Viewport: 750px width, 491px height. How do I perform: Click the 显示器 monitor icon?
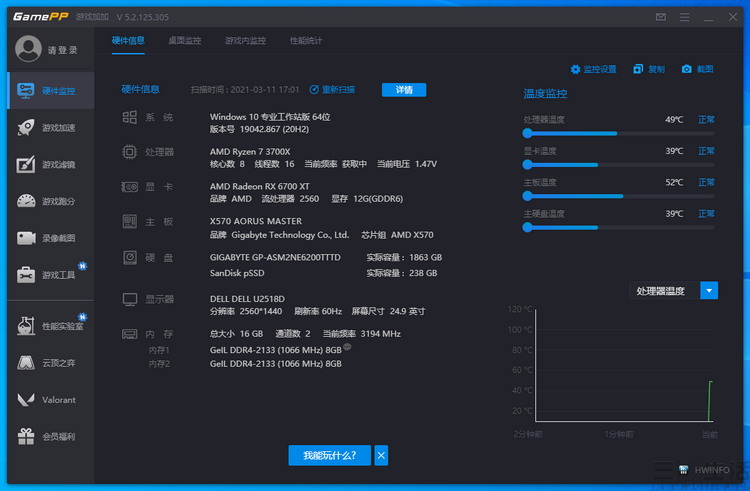point(130,299)
